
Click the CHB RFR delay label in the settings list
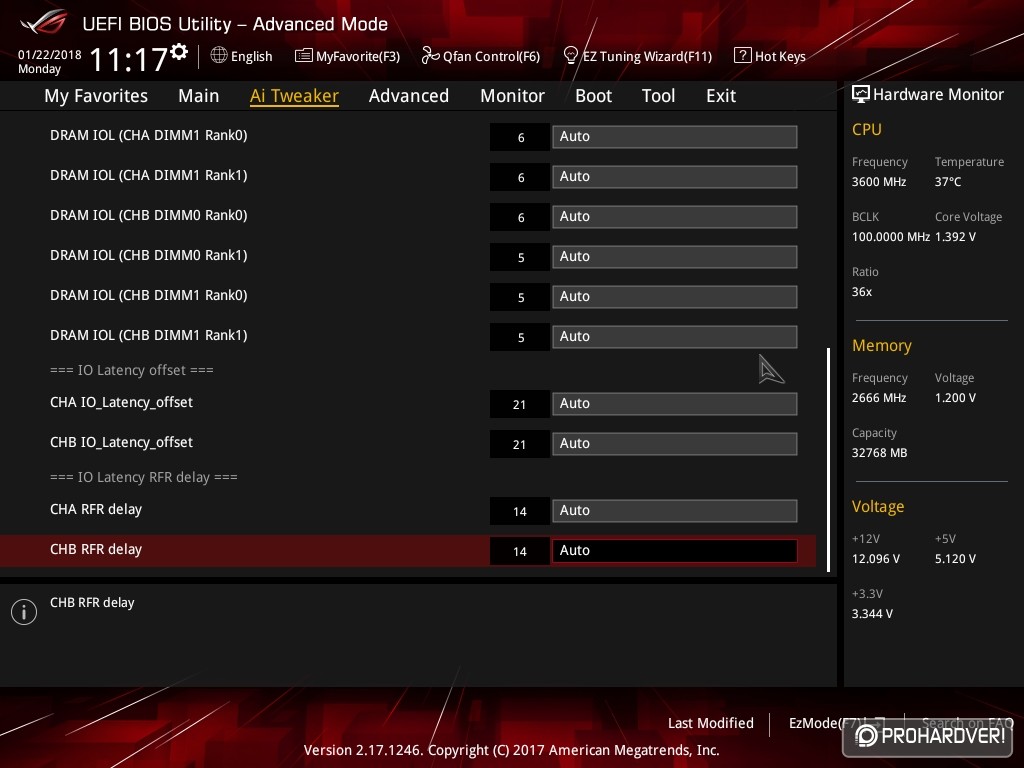click(96, 549)
